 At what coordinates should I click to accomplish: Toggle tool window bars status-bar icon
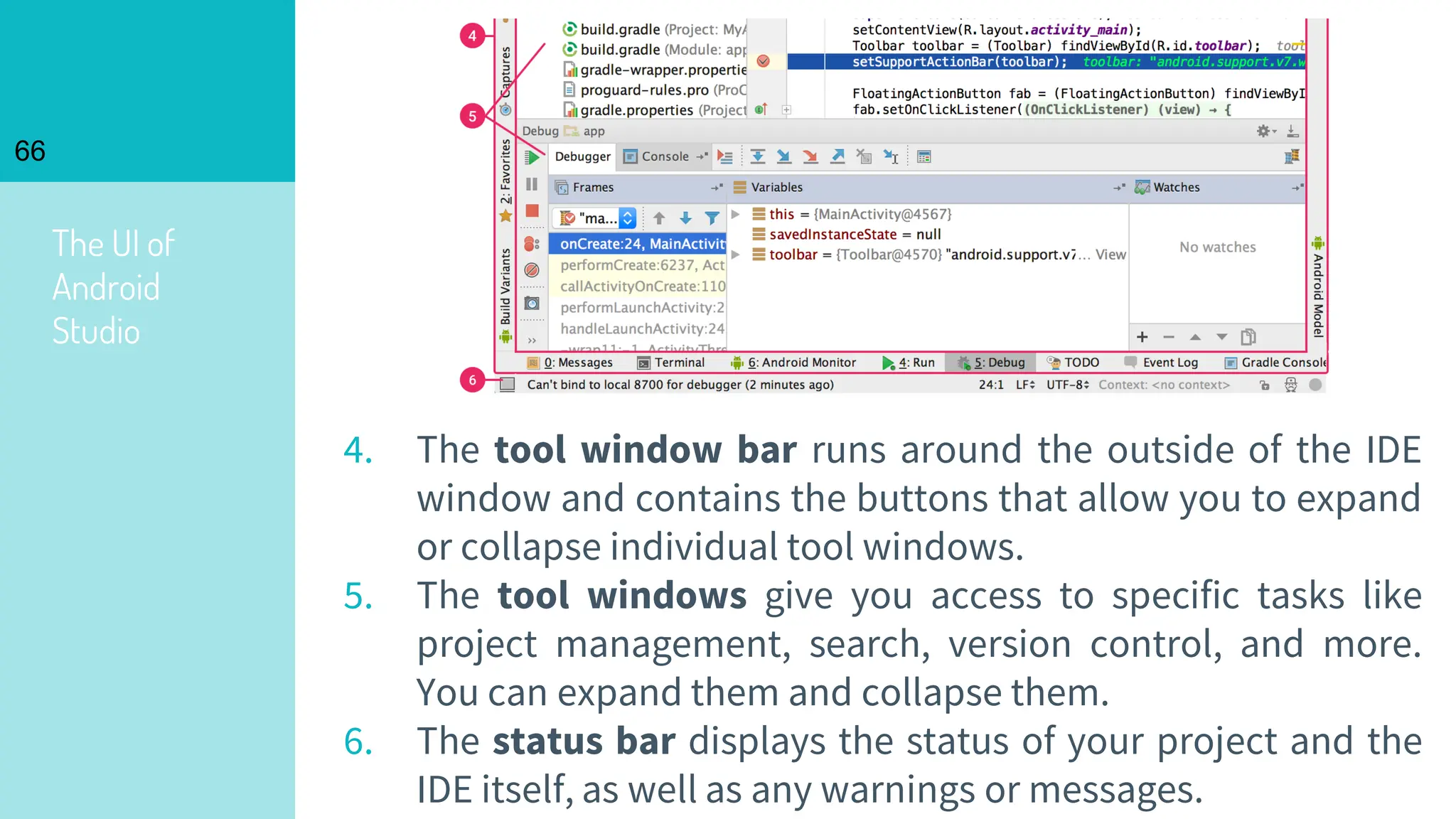coord(507,385)
